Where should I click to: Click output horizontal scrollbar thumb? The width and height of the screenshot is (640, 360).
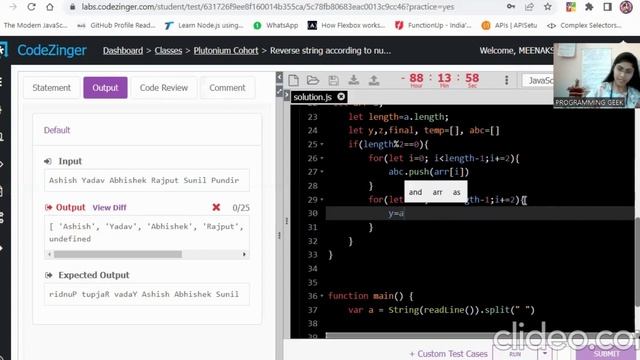click(118, 254)
